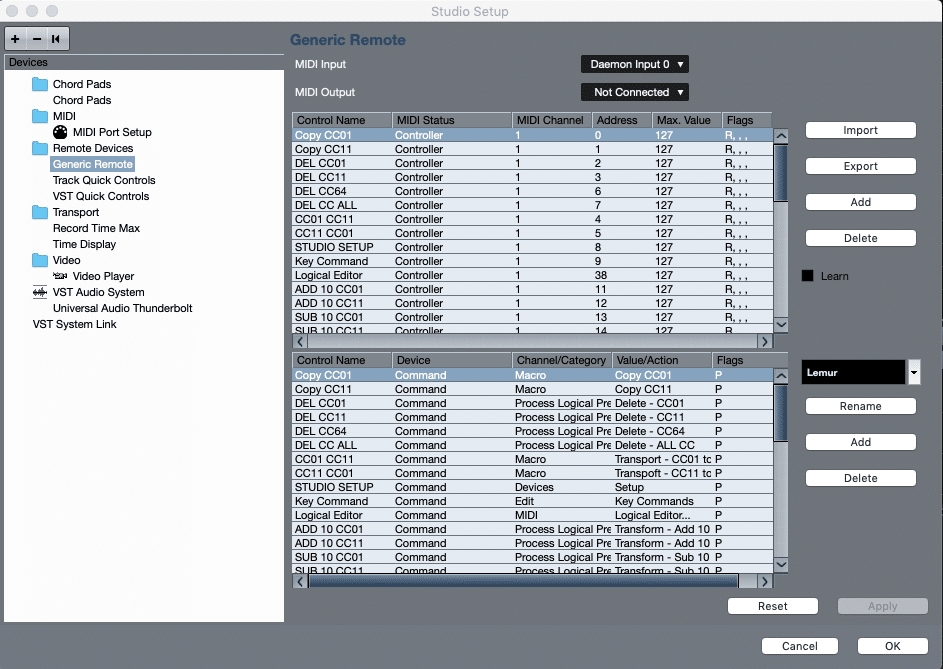Click the lower Delete button below Rename
The width and height of the screenshot is (943, 669).
861,479
